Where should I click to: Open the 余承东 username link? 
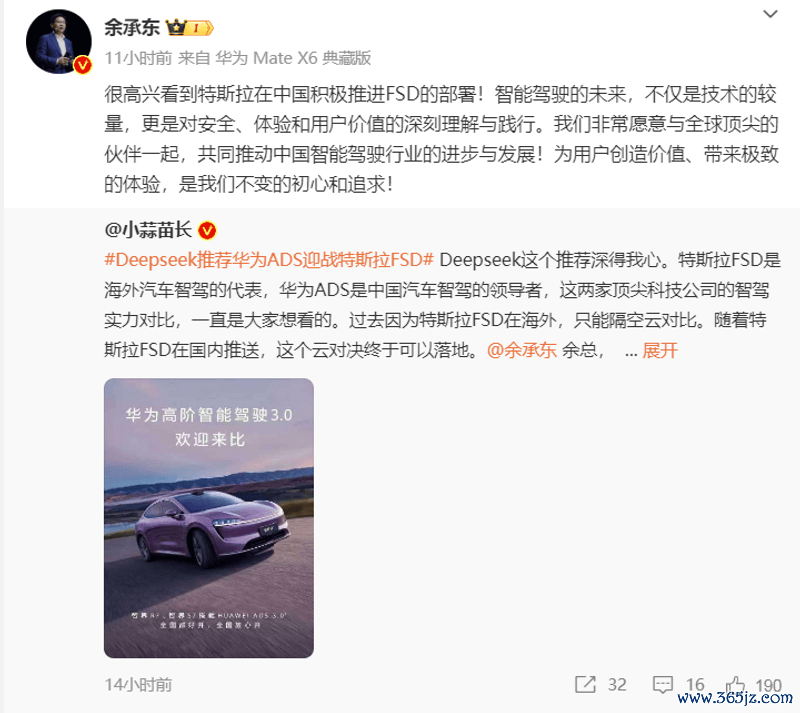tap(132, 27)
